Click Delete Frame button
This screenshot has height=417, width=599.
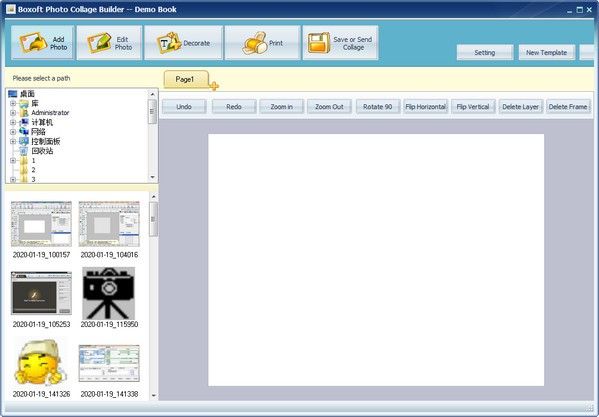pos(568,107)
